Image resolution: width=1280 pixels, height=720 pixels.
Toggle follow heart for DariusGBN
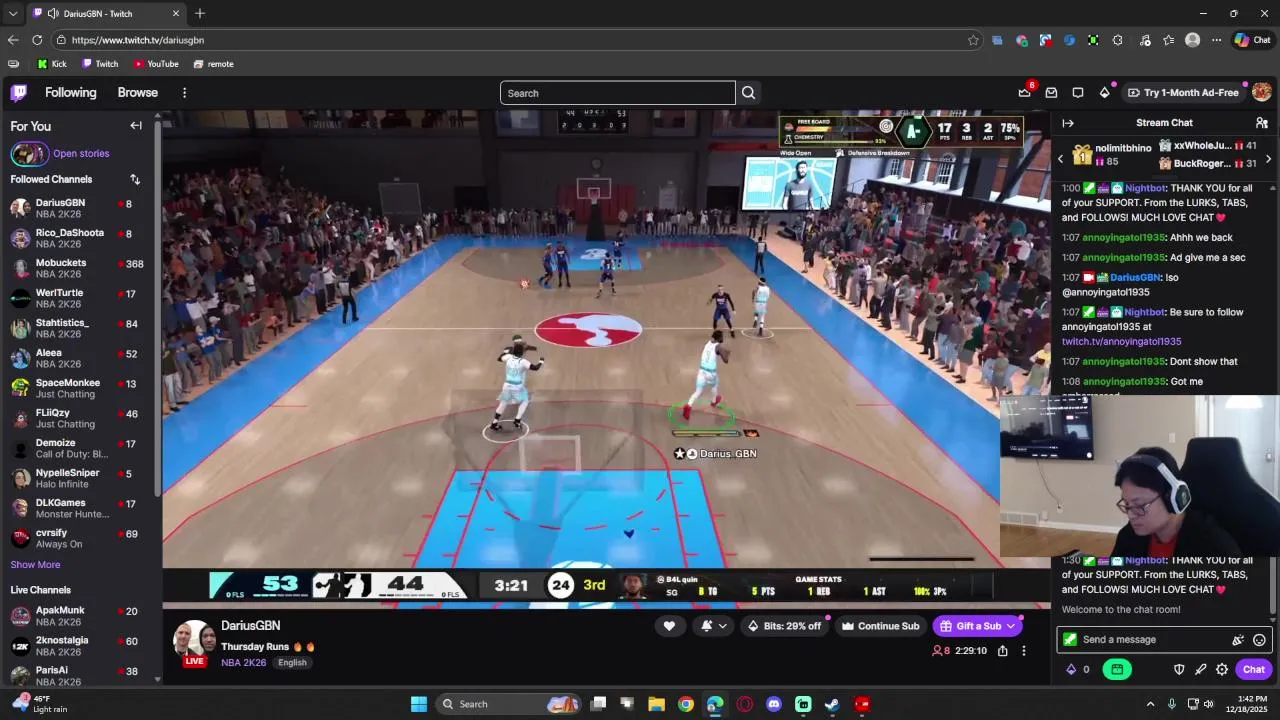click(669, 626)
